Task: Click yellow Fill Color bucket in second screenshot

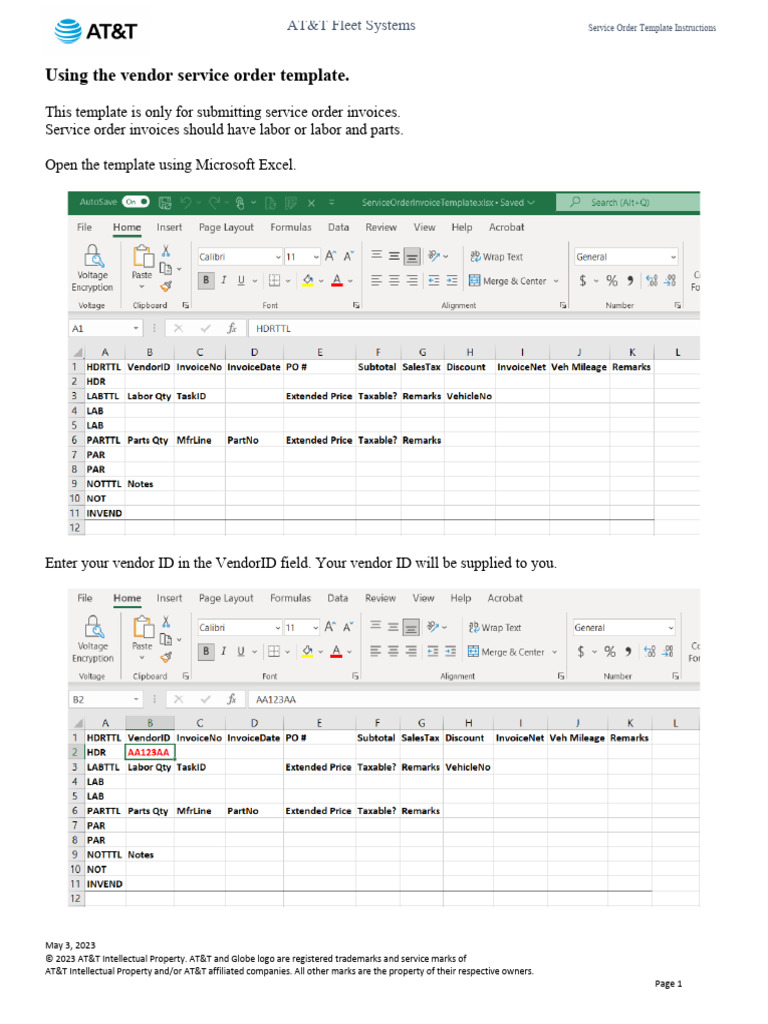Action: point(307,652)
